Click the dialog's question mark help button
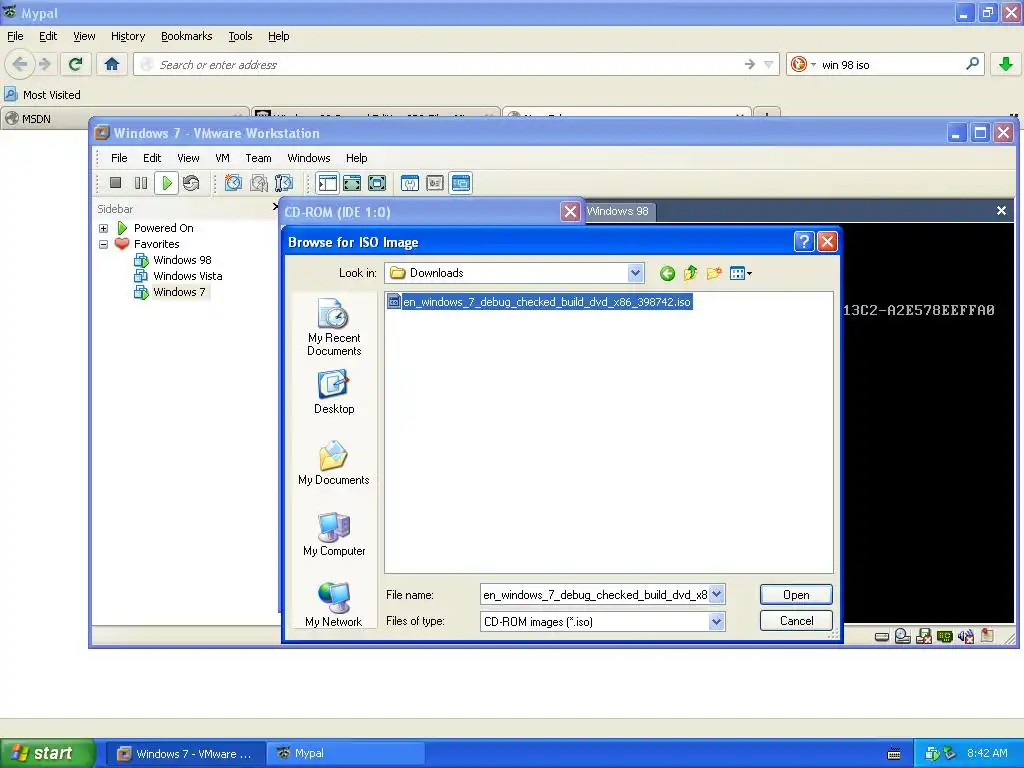1024x768 pixels. click(804, 242)
